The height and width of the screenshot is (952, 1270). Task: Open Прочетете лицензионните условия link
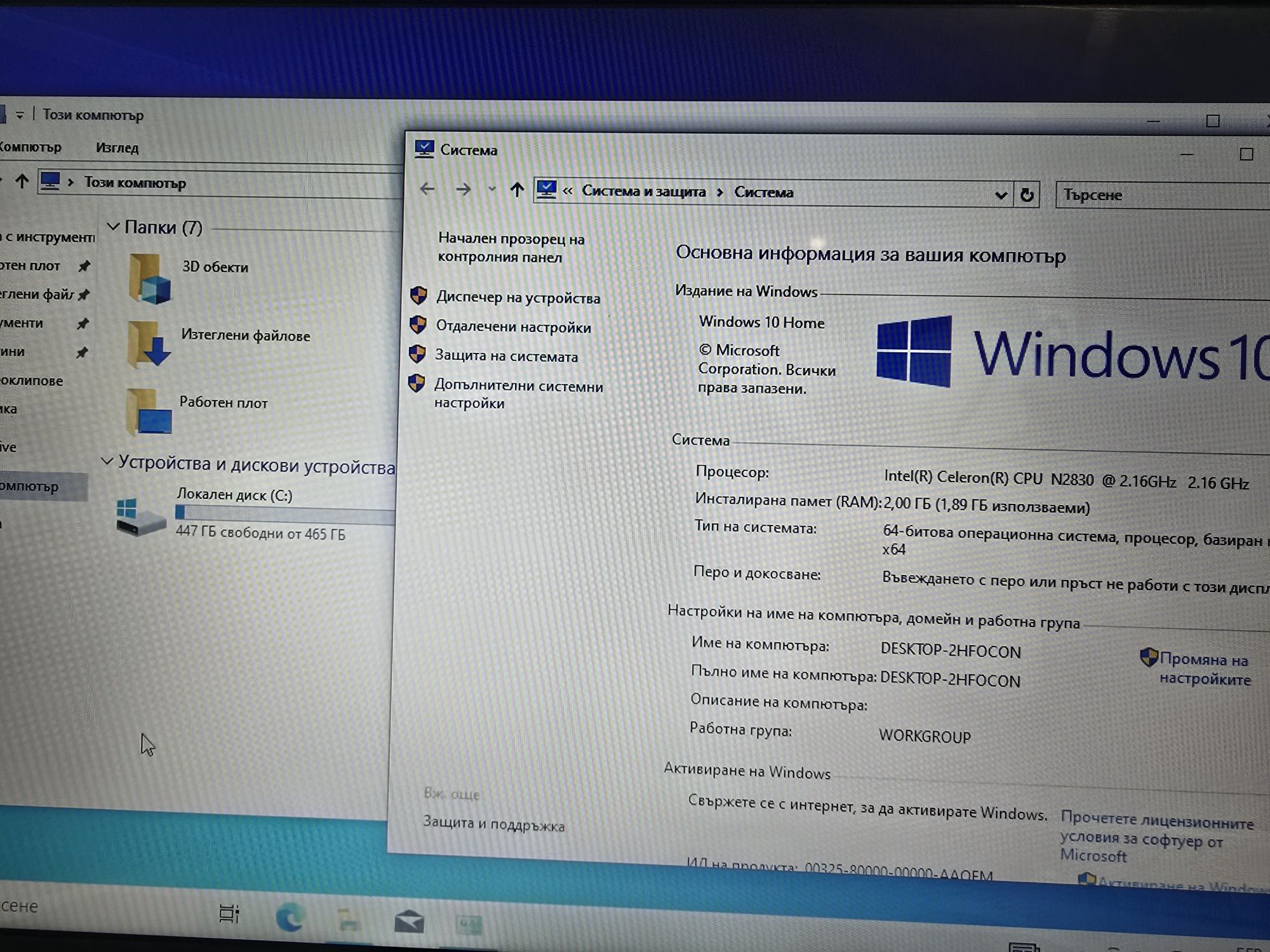pyautogui.click(x=1156, y=838)
